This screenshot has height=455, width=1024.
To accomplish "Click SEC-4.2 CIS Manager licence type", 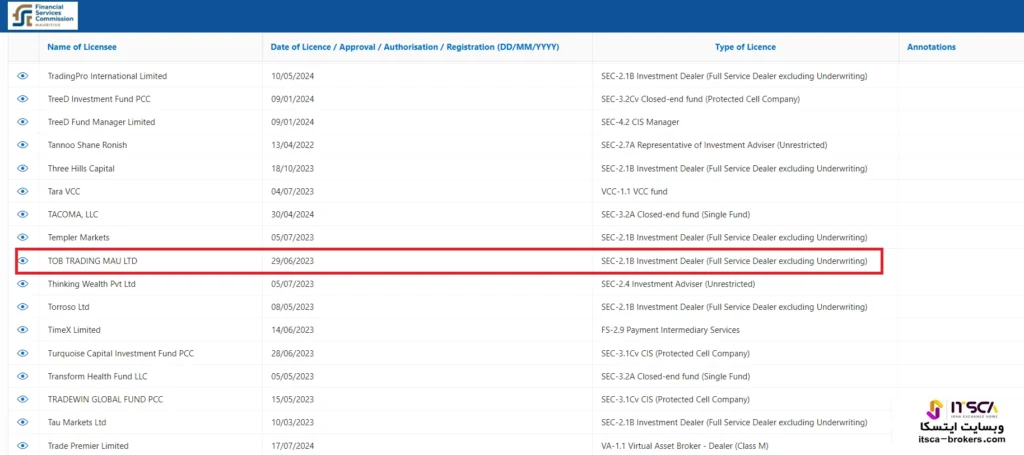I will (x=640, y=122).
